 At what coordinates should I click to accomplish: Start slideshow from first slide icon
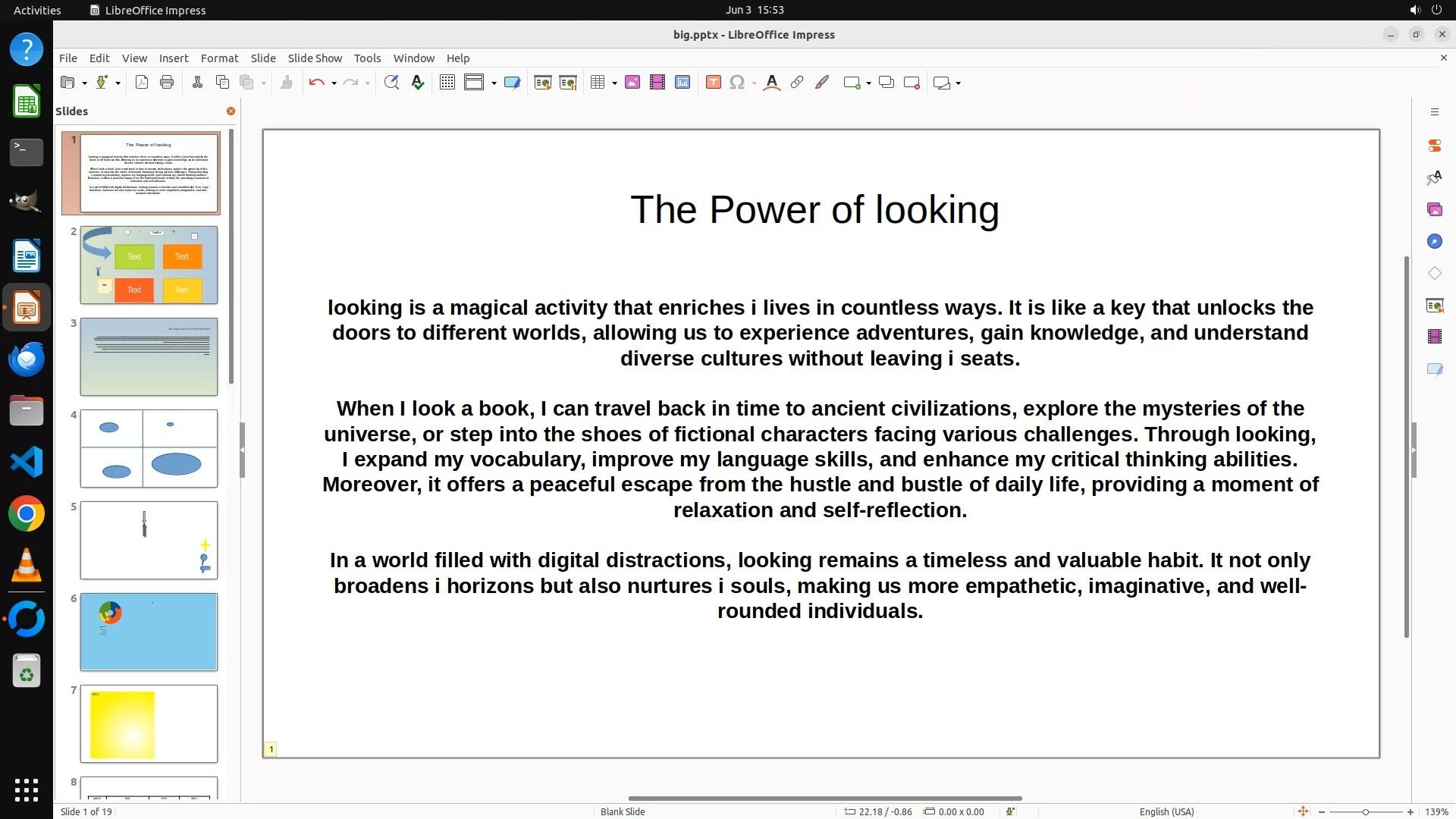coord(542,83)
